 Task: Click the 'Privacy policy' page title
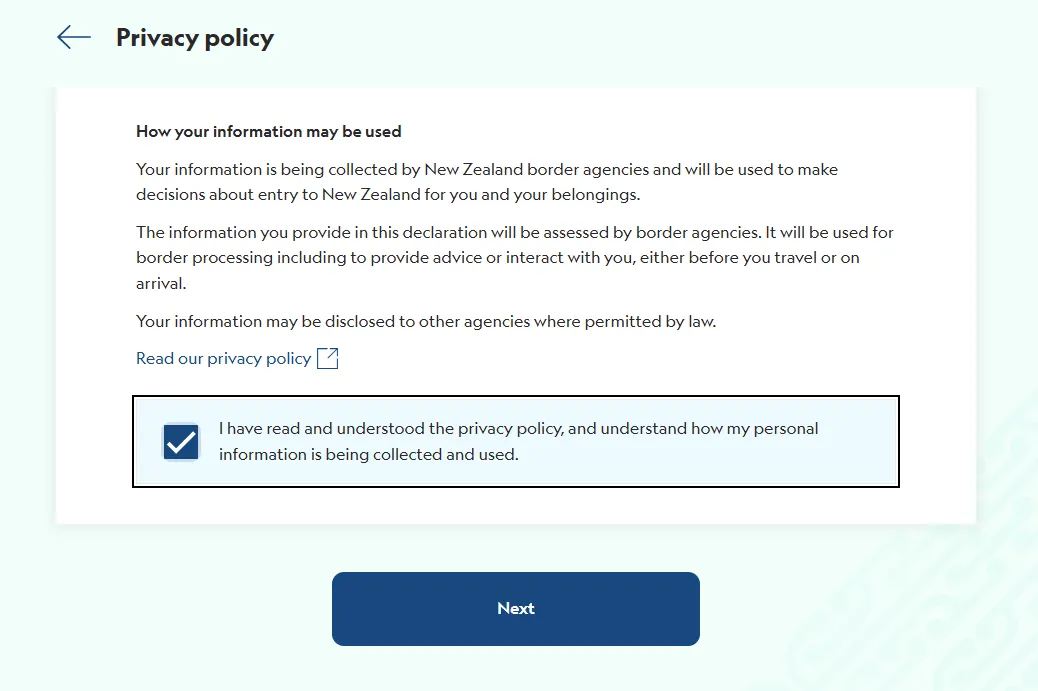(195, 38)
